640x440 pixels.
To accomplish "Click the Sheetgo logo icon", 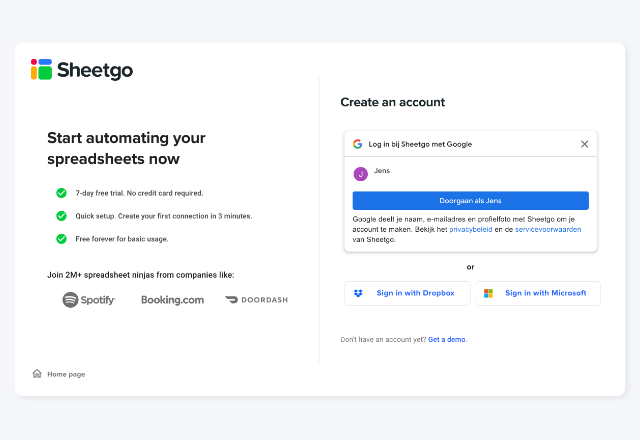I will click(x=41, y=69).
